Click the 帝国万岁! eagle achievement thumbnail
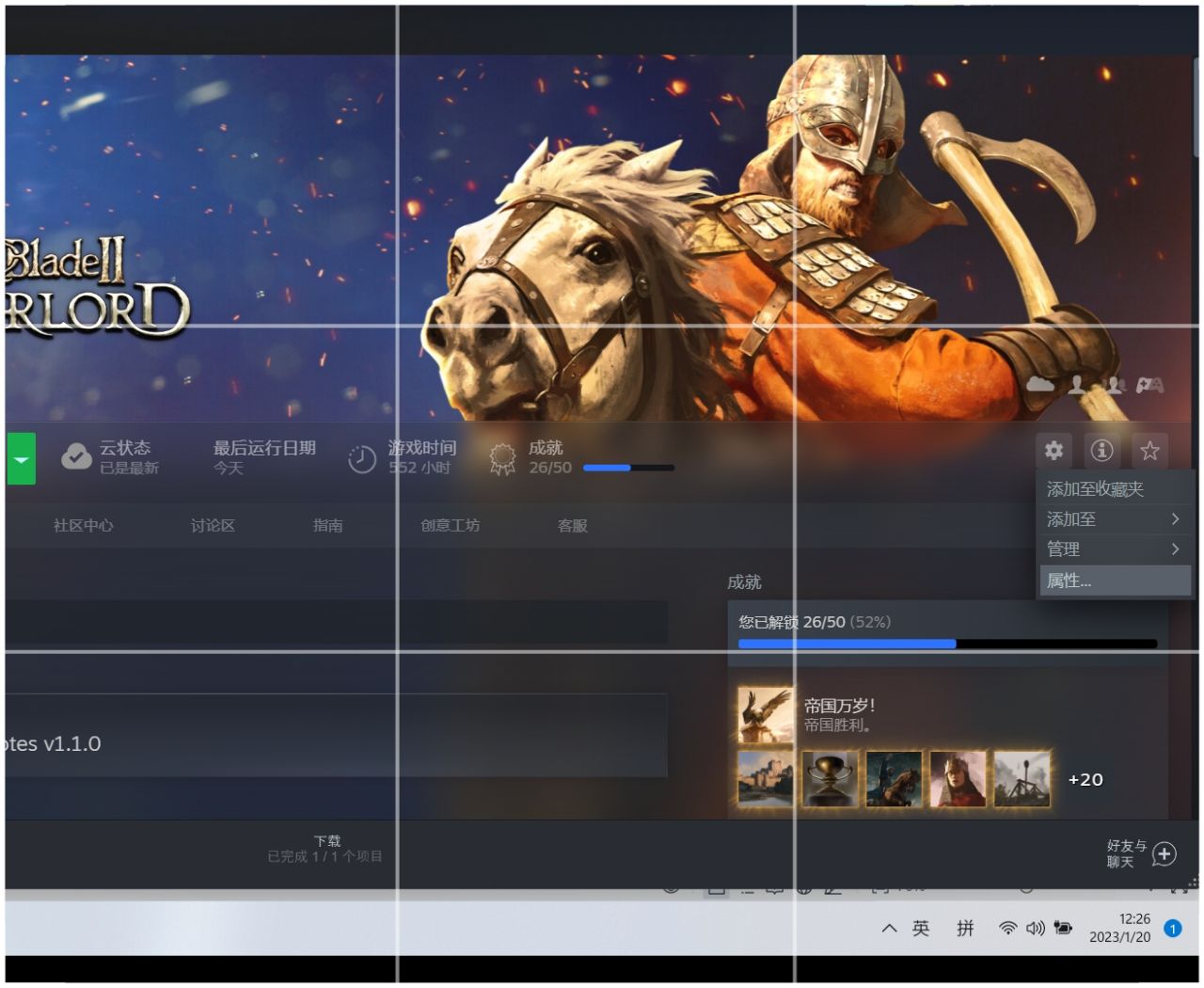This screenshot has width=1204, height=988. 765,714
